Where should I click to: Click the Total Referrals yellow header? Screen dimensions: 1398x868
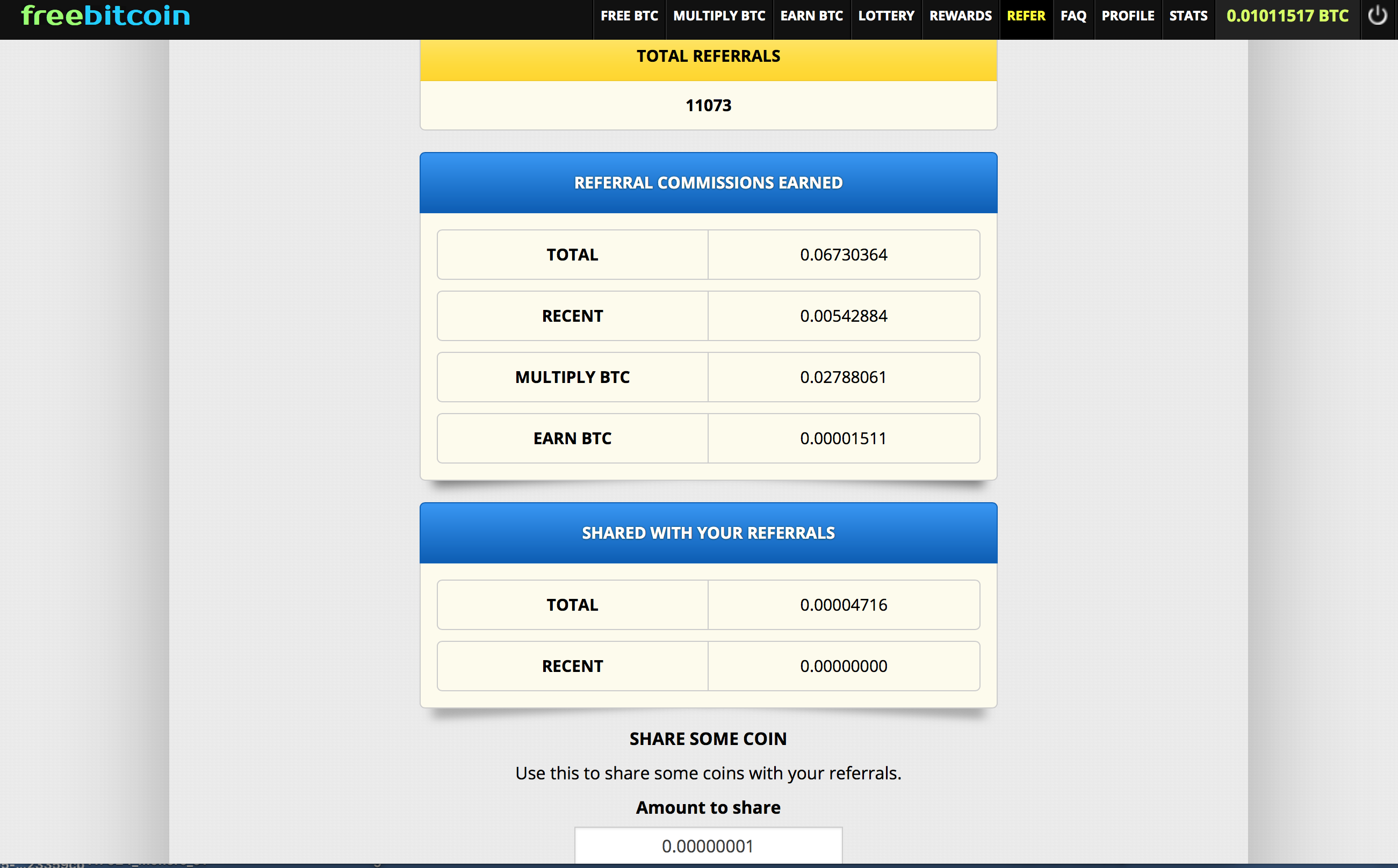[708, 56]
